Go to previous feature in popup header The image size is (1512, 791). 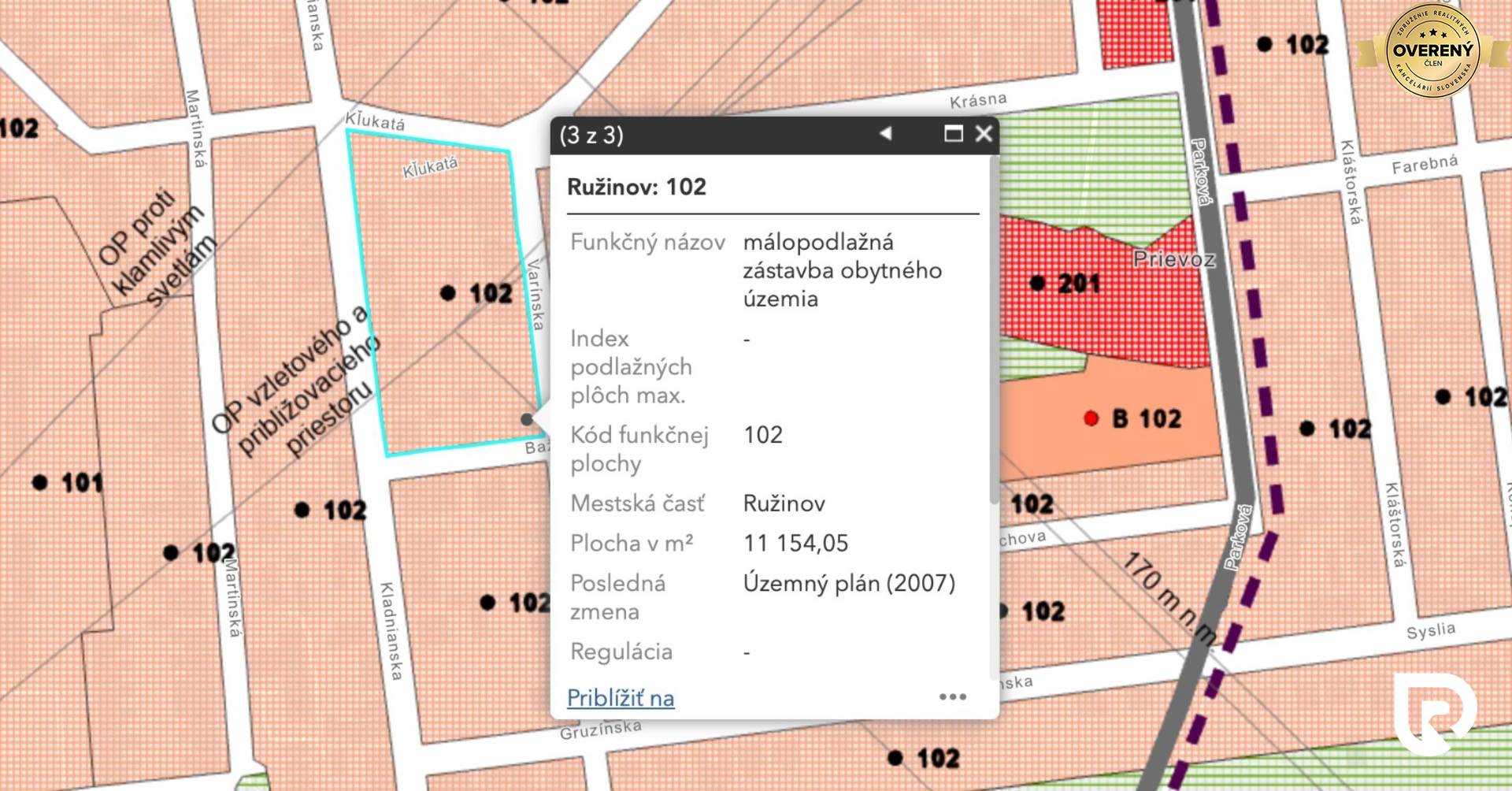tap(886, 134)
